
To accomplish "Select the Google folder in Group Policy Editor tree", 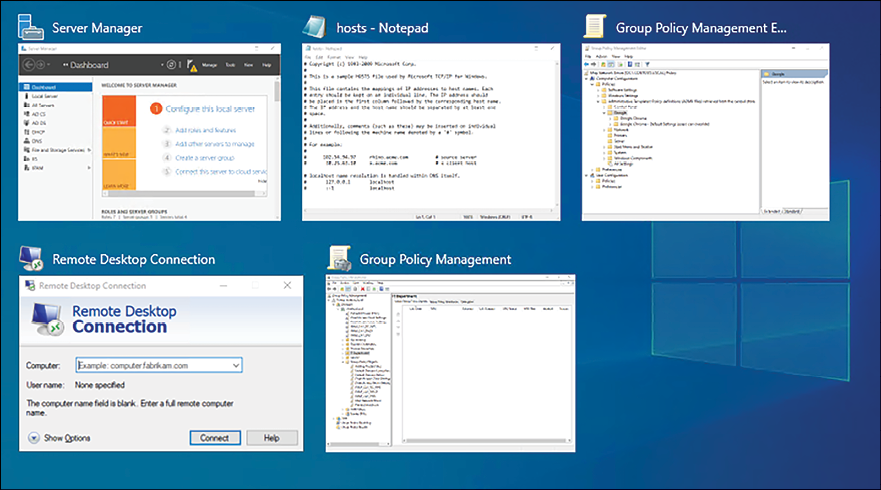I will click(x=616, y=112).
